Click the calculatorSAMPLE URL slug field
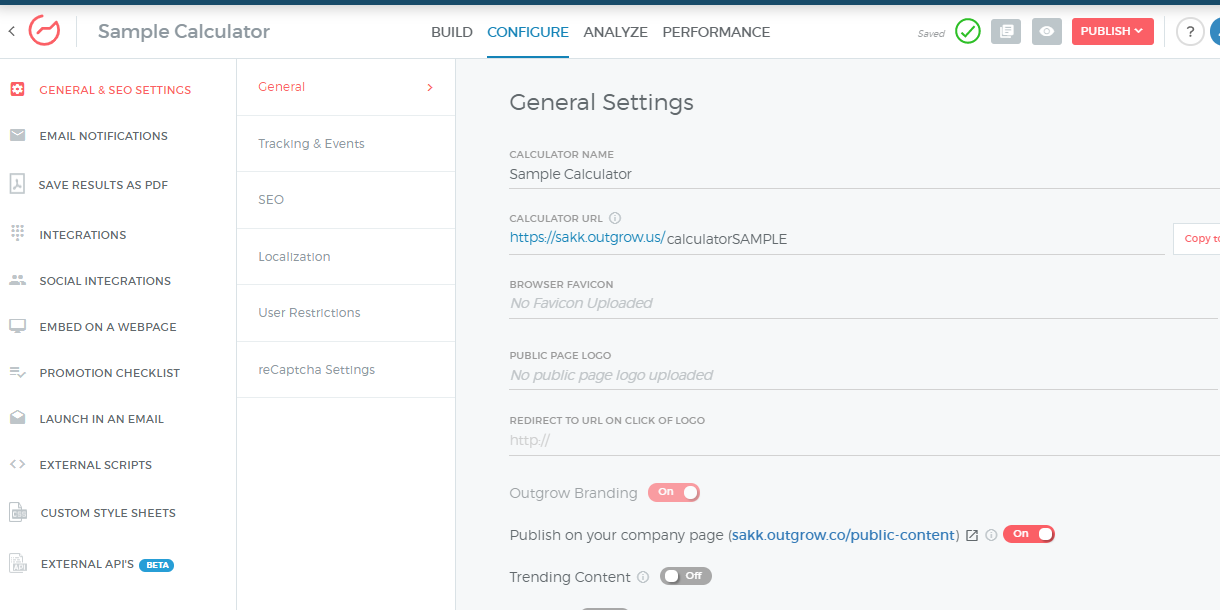 (x=915, y=239)
